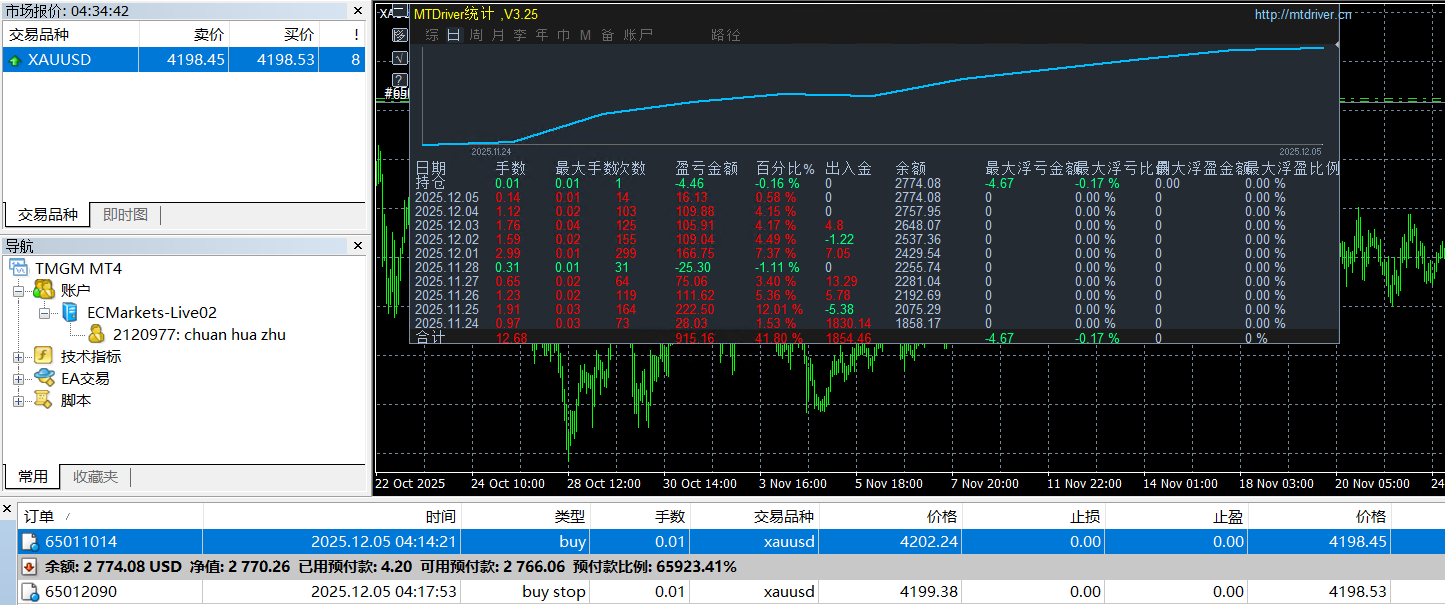Viewport: 1445px width, 605px height.
Task: Click the 盈亏金额 column header in stats
Action: (707, 168)
